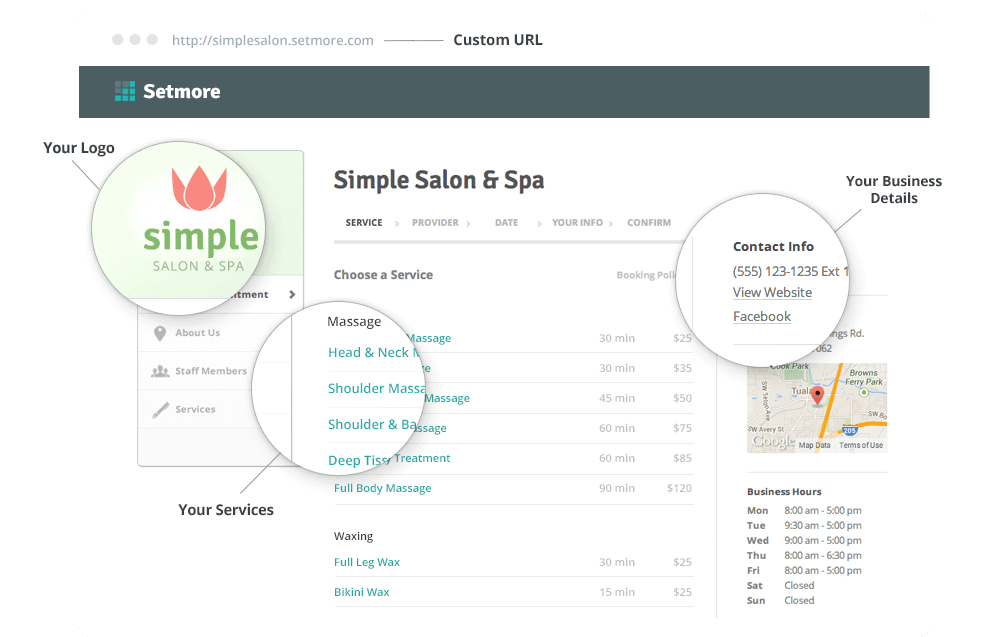The width and height of the screenshot is (1000, 637).
Task: Click Map Data link on map
Action: (814, 445)
